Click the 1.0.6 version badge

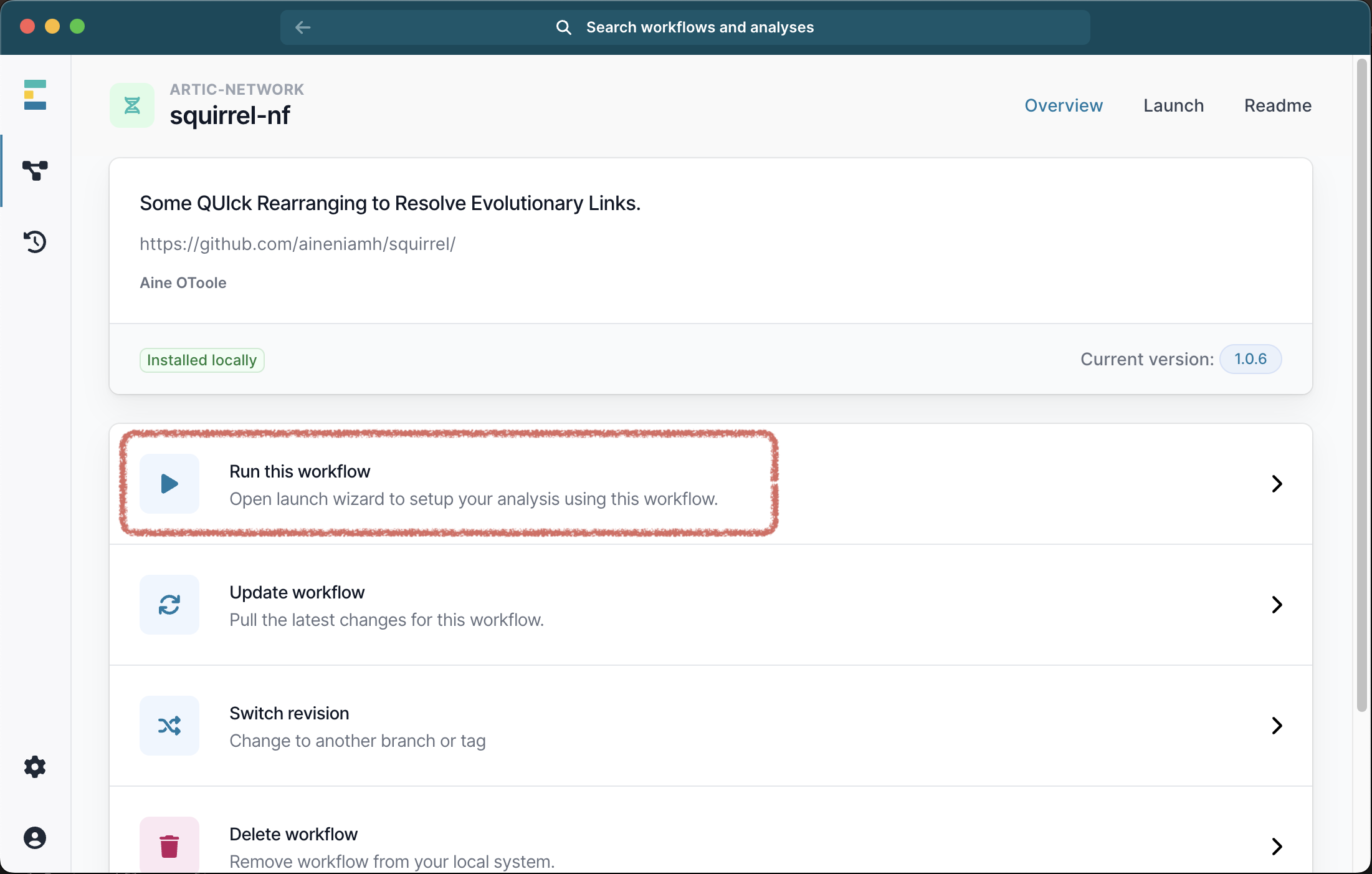(x=1250, y=359)
